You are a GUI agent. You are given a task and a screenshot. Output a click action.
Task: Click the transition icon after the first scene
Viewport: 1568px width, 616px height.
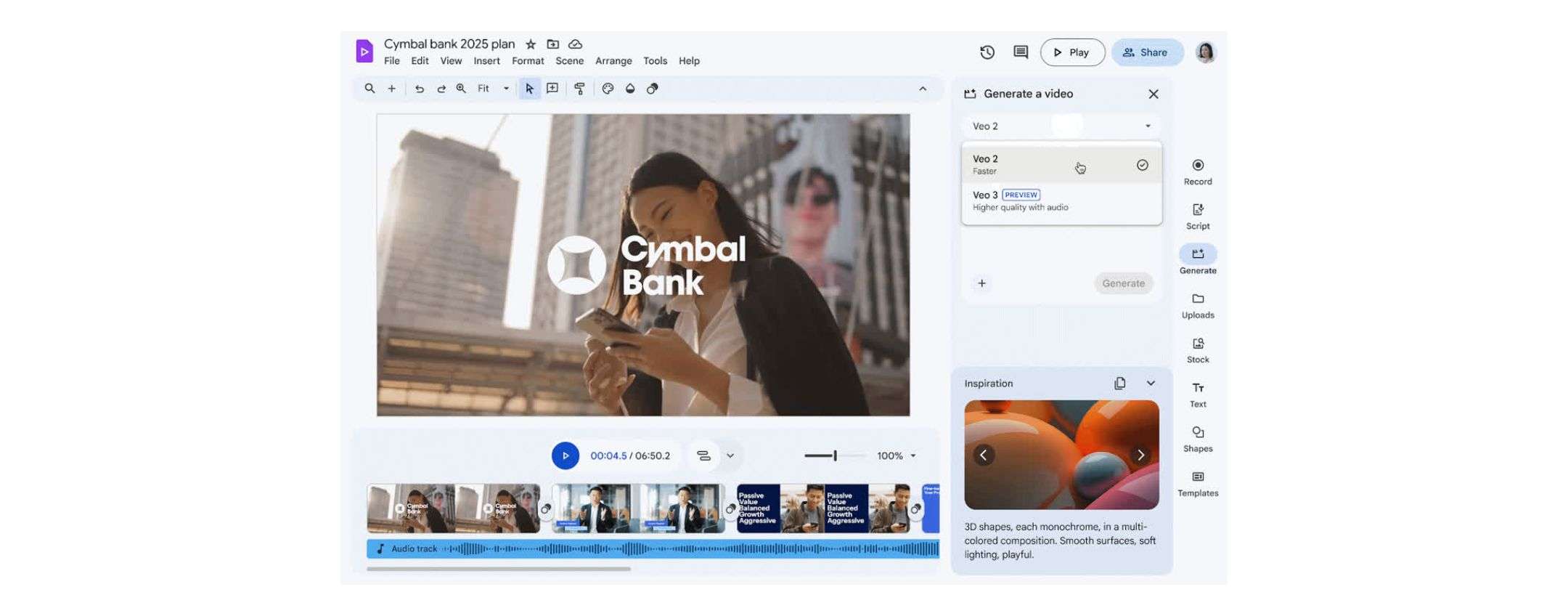546,508
